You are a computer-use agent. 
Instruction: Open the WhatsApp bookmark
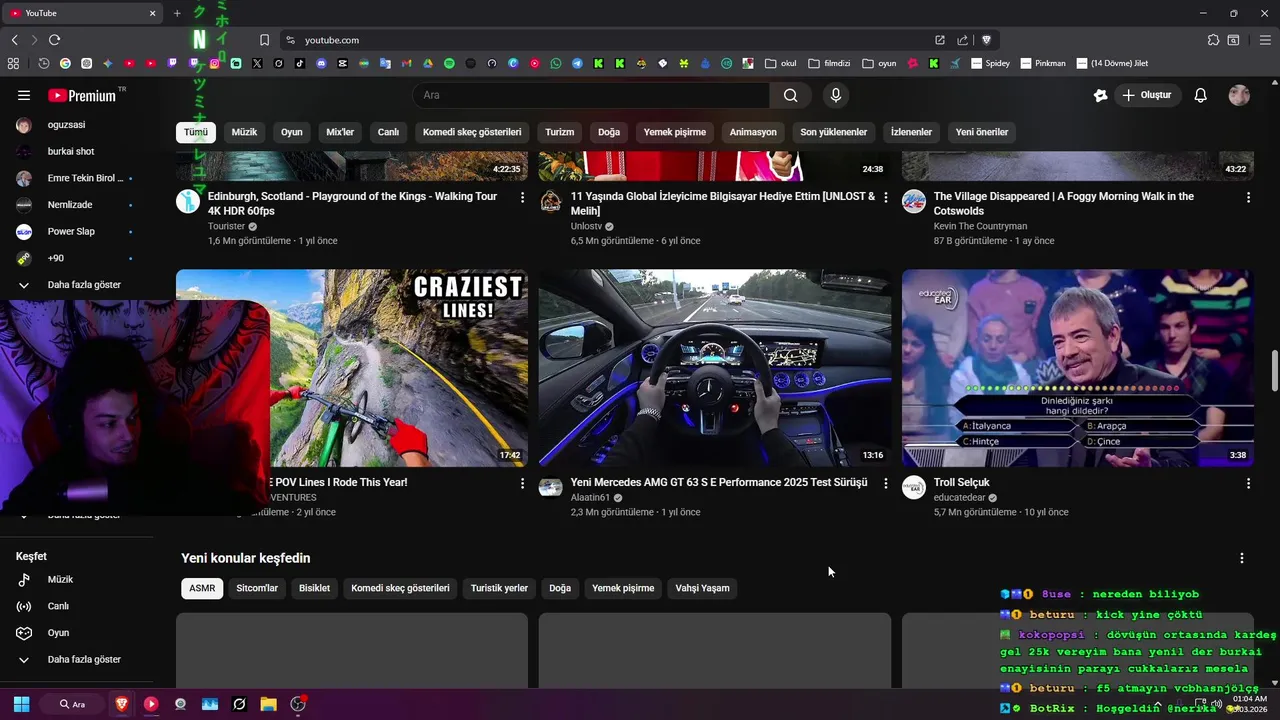tap(556, 63)
